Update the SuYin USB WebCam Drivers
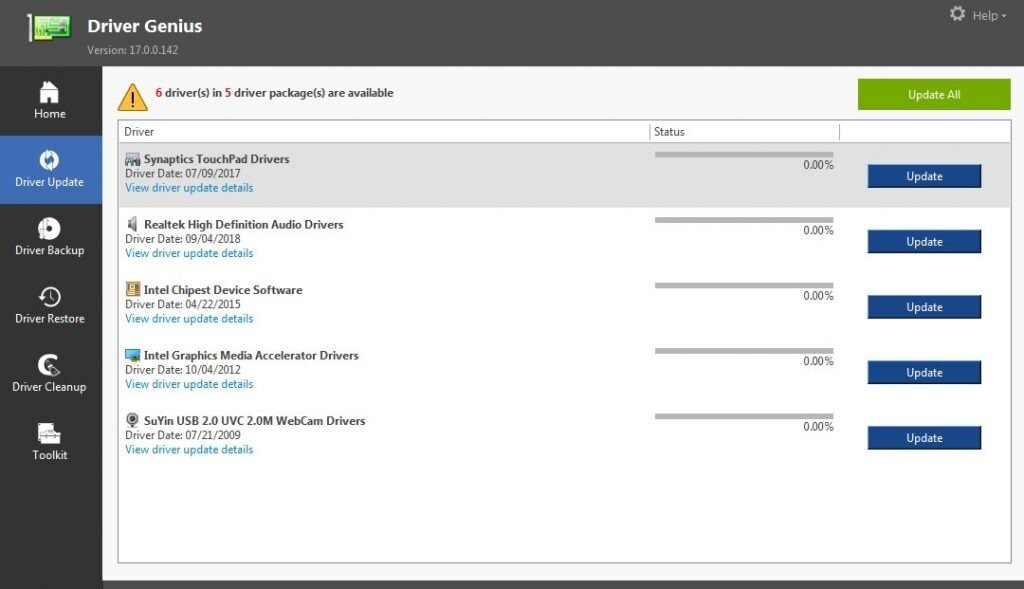 coord(923,437)
